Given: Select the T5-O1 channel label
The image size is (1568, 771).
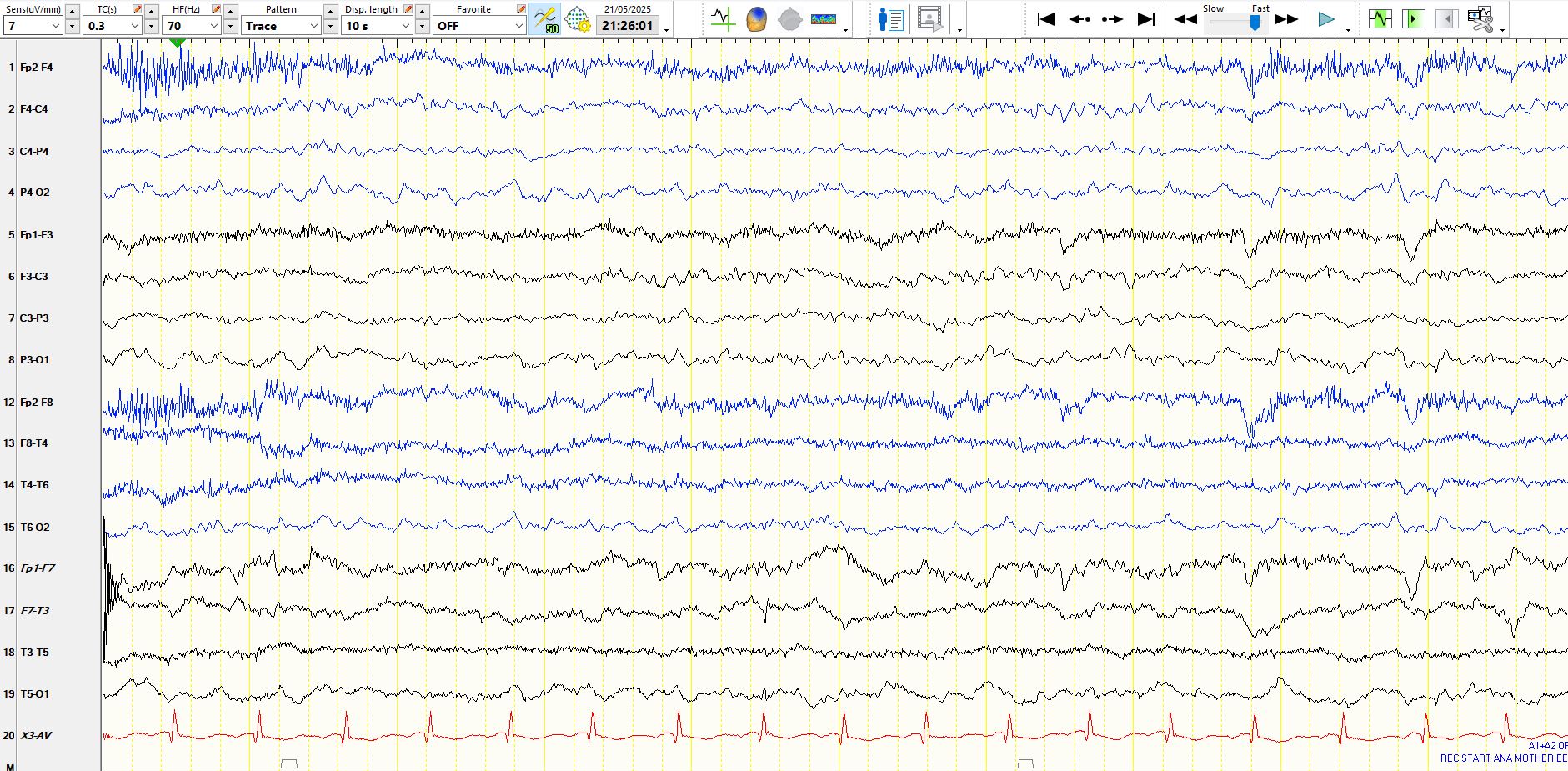Looking at the screenshot, I should [x=34, y=693].
